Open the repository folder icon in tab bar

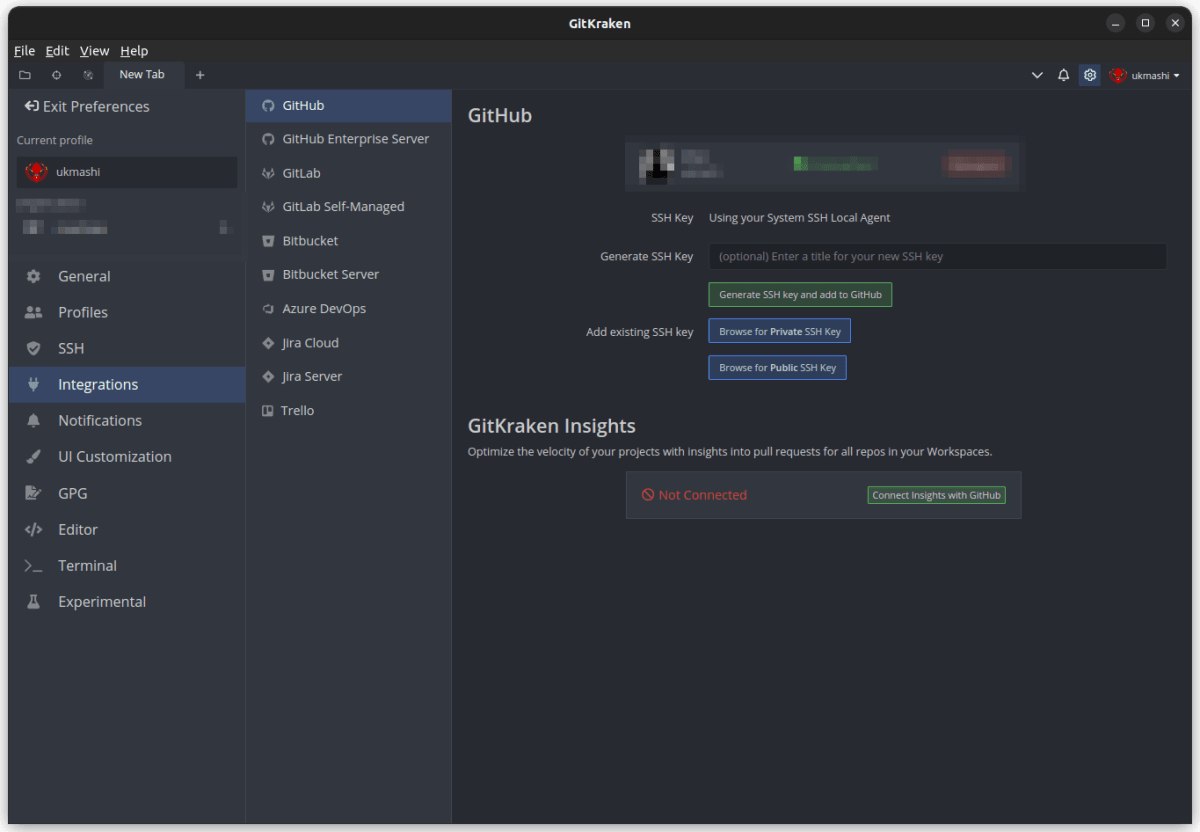pyautogui.click(x=25, y=75)
